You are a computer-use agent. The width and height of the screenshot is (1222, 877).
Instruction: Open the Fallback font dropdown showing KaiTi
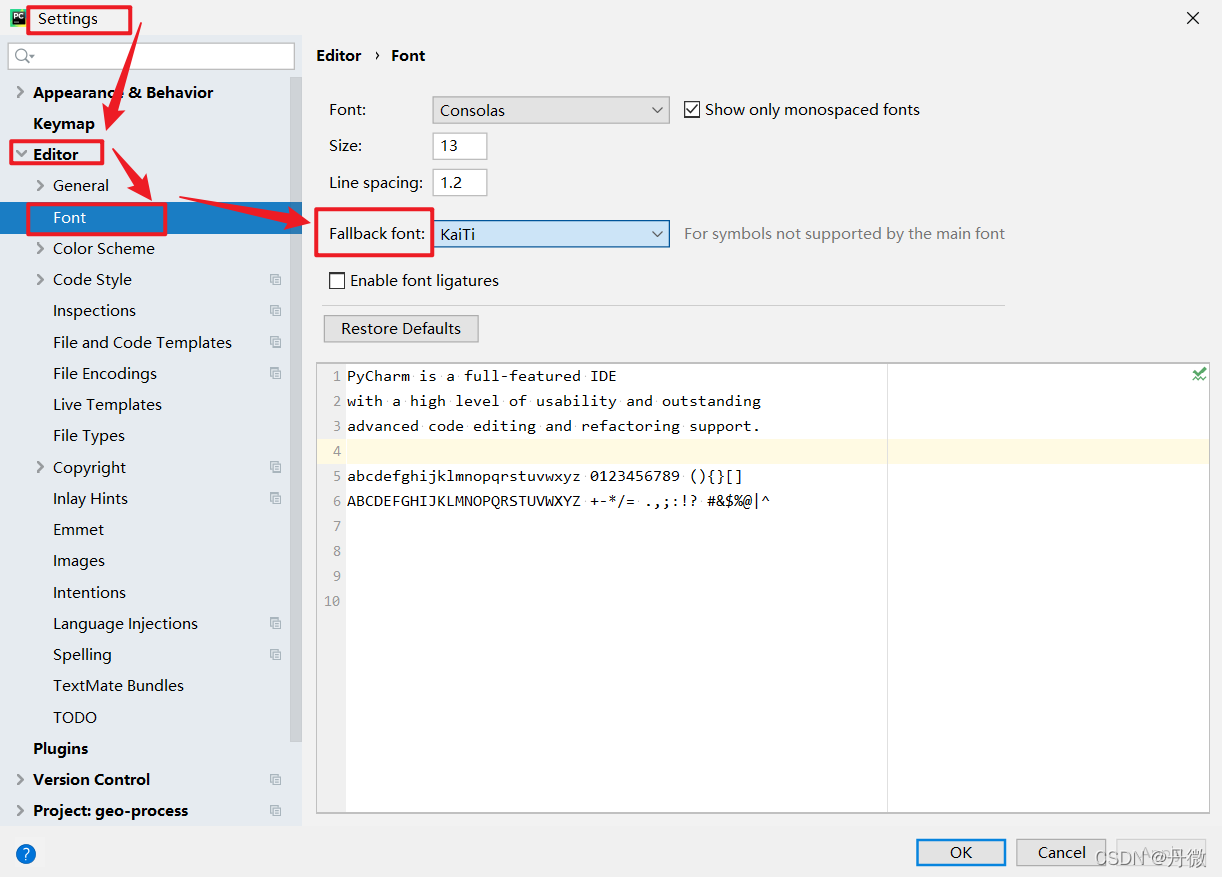(x=551, y=234)
